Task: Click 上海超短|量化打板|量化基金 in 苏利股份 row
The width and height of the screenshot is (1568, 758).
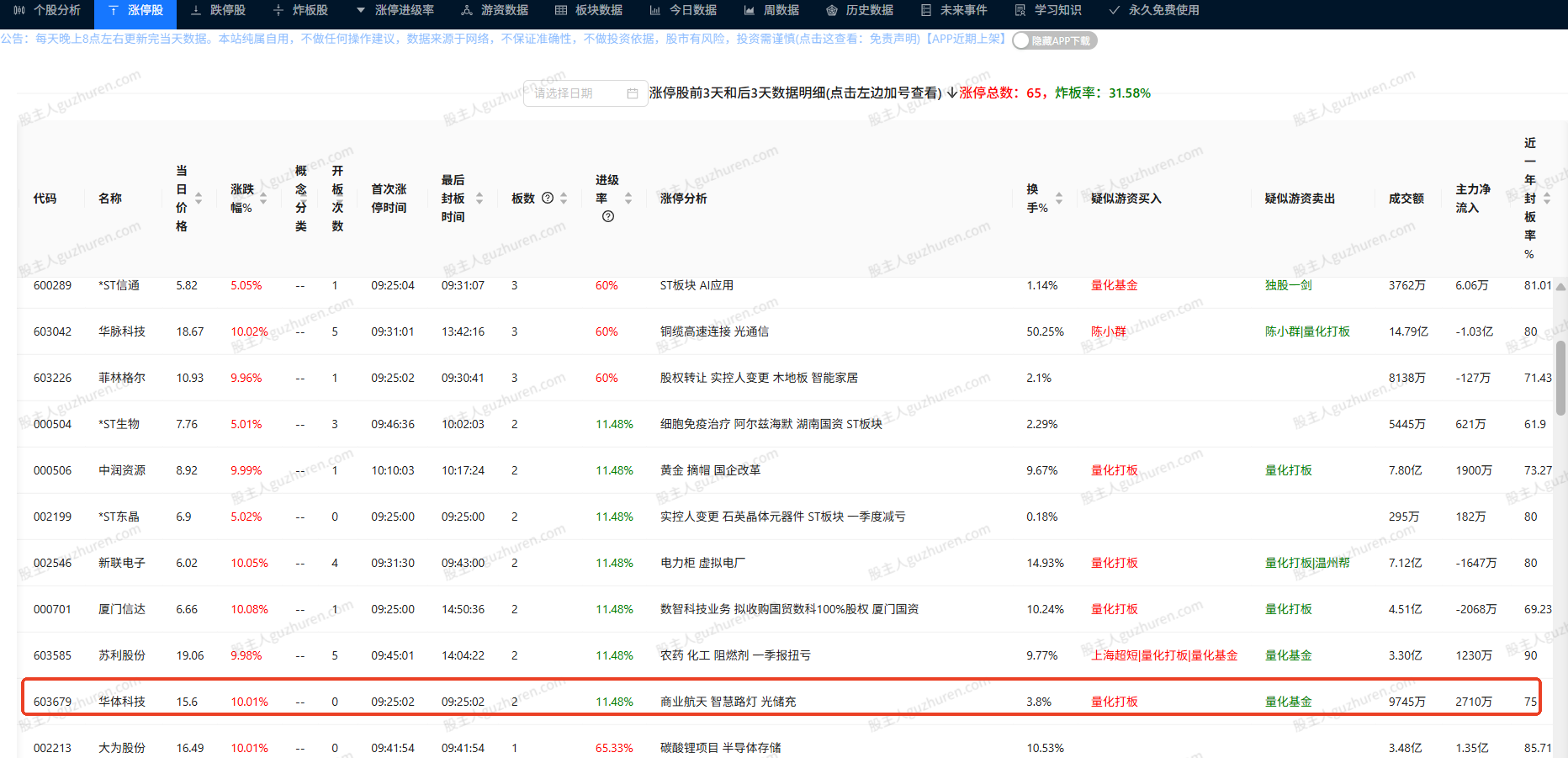Action: 1164,655
